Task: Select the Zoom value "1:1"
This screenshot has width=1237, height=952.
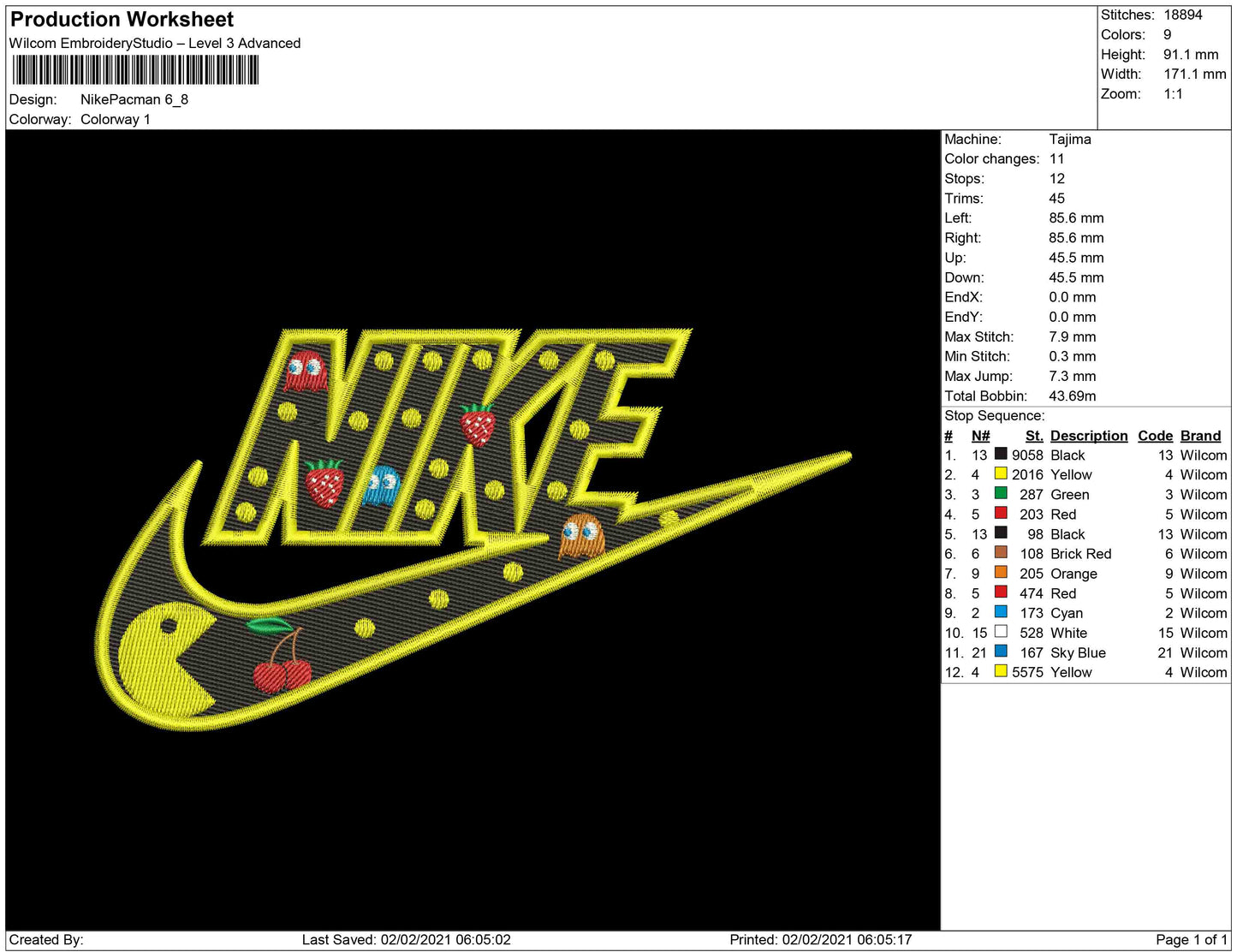Action: pyautogui.click(x=1173, y=93)
